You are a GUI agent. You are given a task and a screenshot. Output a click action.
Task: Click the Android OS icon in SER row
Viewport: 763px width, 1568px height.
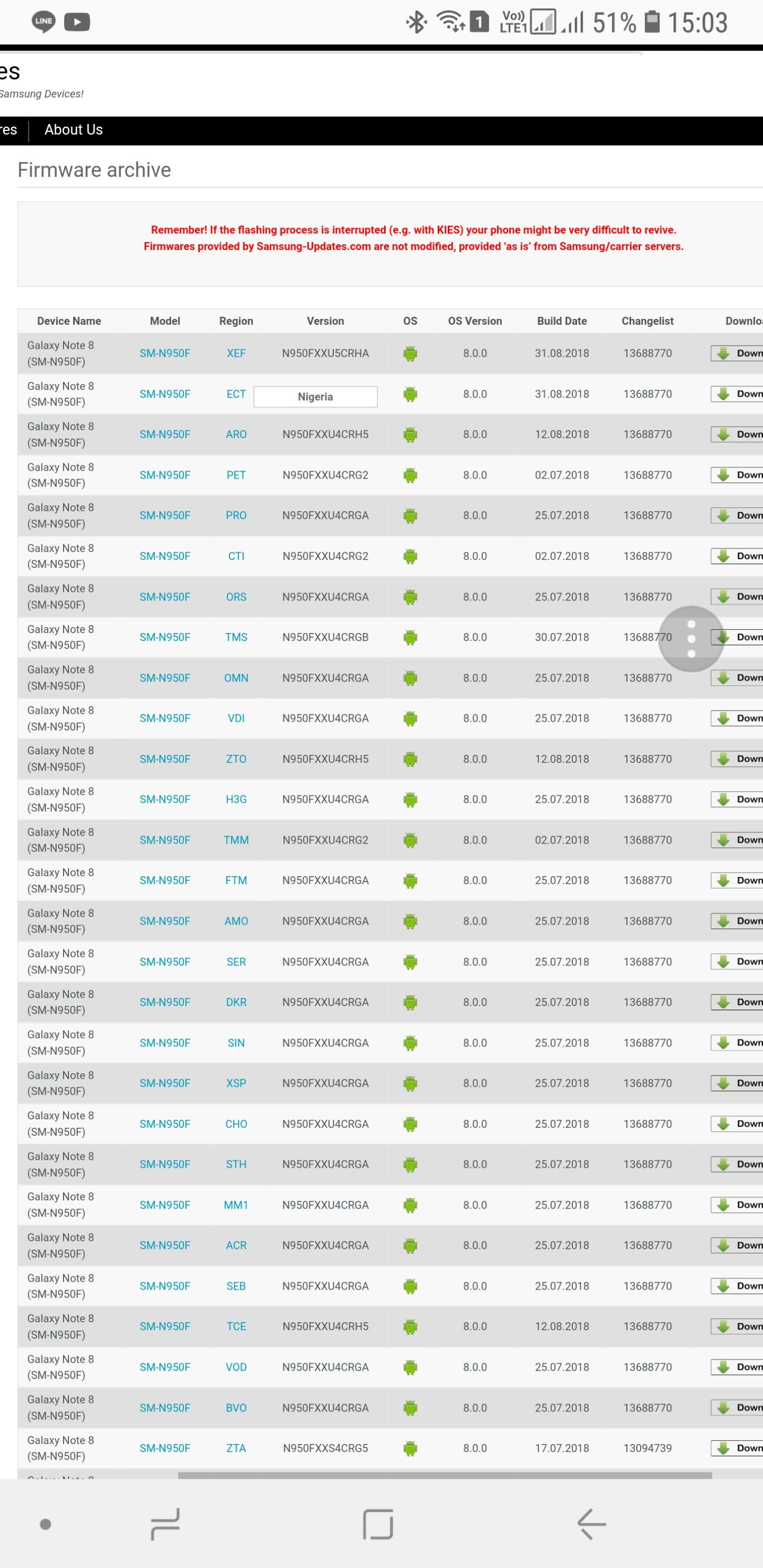click(410, 962)
